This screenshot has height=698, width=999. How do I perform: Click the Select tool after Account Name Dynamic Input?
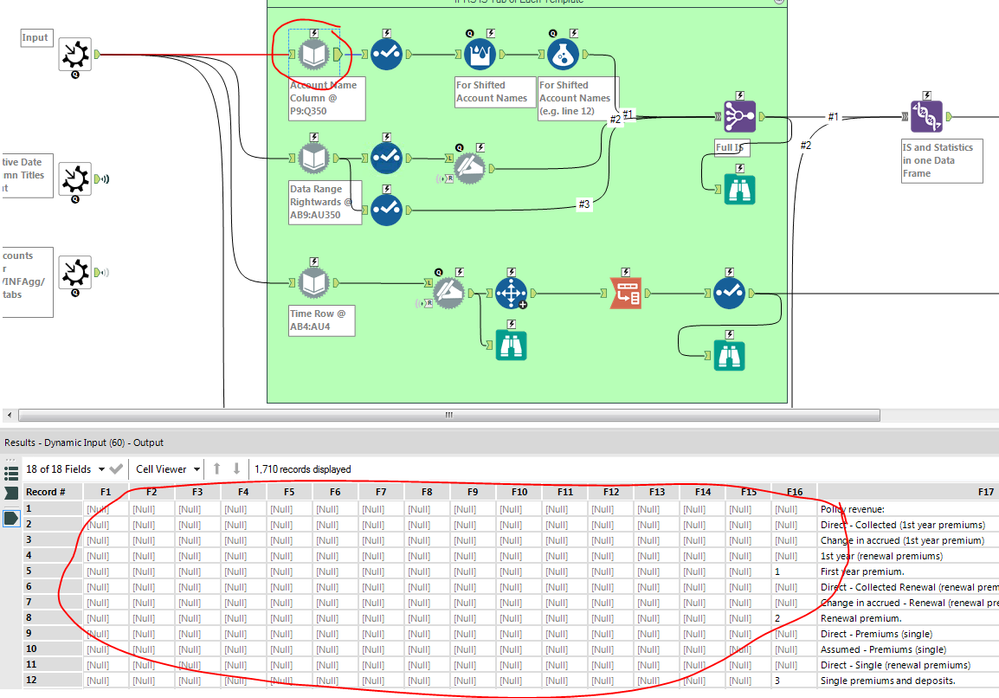pyautogui.click(x=387, y=54)
